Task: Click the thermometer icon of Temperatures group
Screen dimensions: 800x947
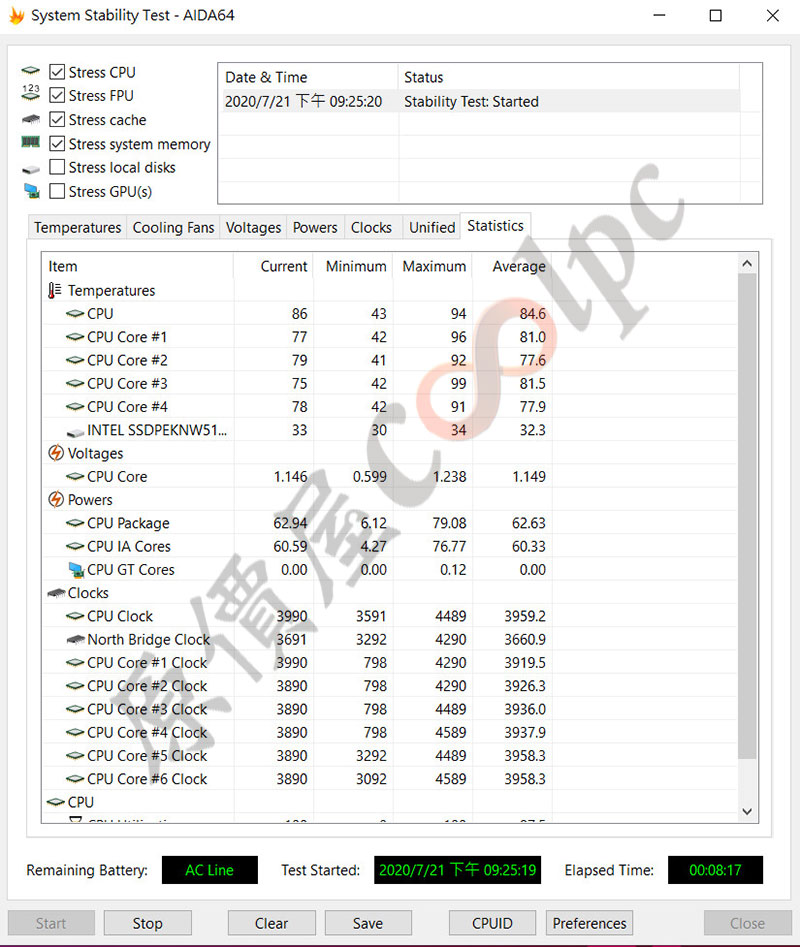Action: [55, 291]
